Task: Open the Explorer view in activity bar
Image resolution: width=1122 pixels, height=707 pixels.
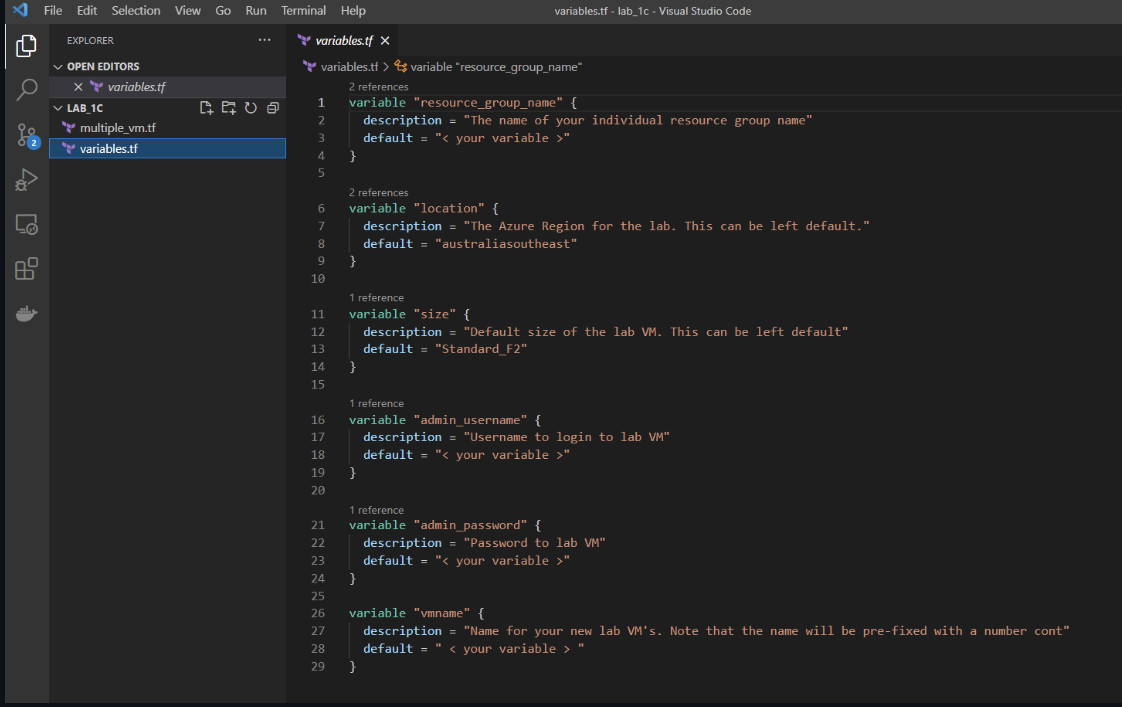Action: click(26, 46)
